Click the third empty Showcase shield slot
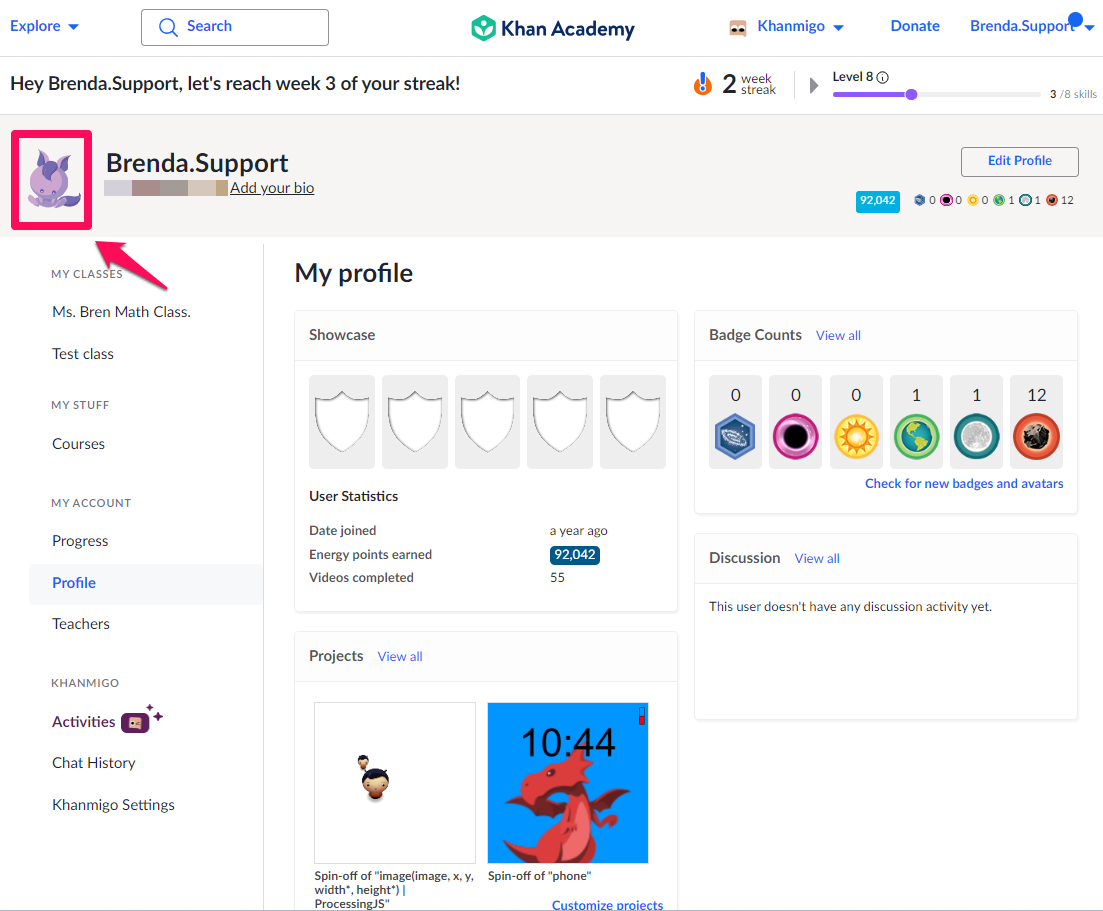This screenshot has width=1103, height=911. pos(487,421)
